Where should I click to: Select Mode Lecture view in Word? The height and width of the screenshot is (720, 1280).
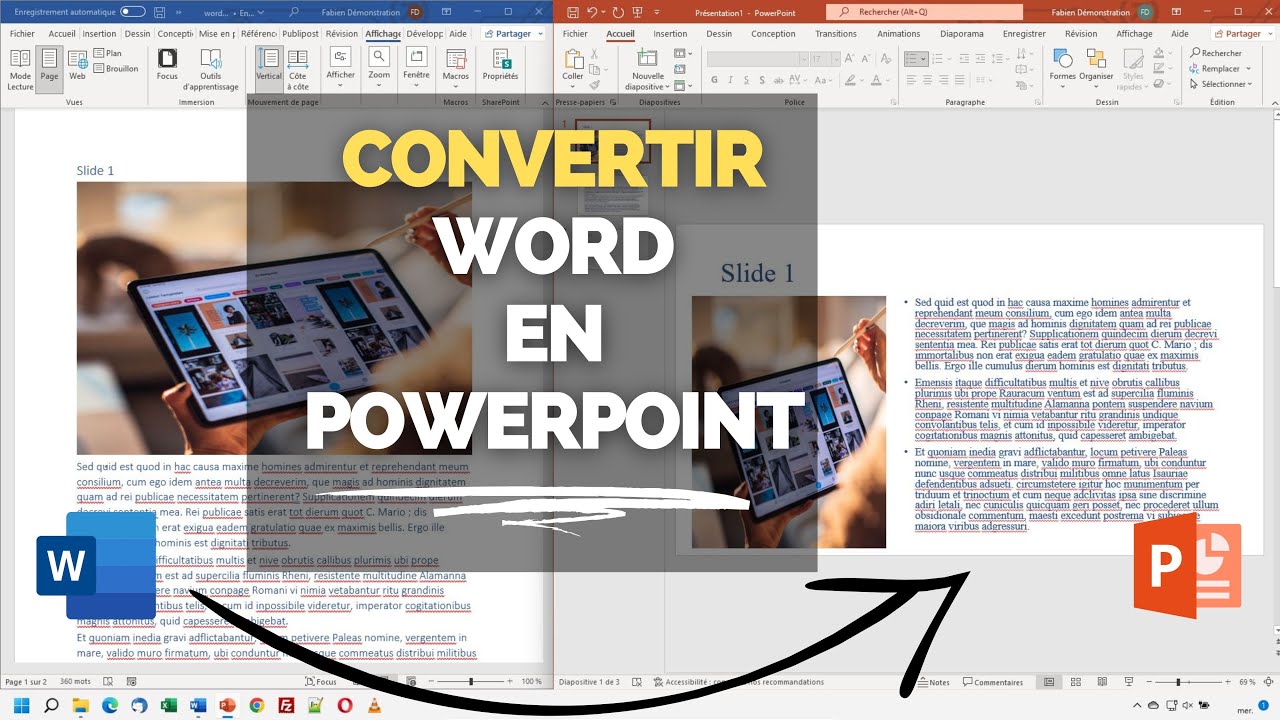point(20,69)
